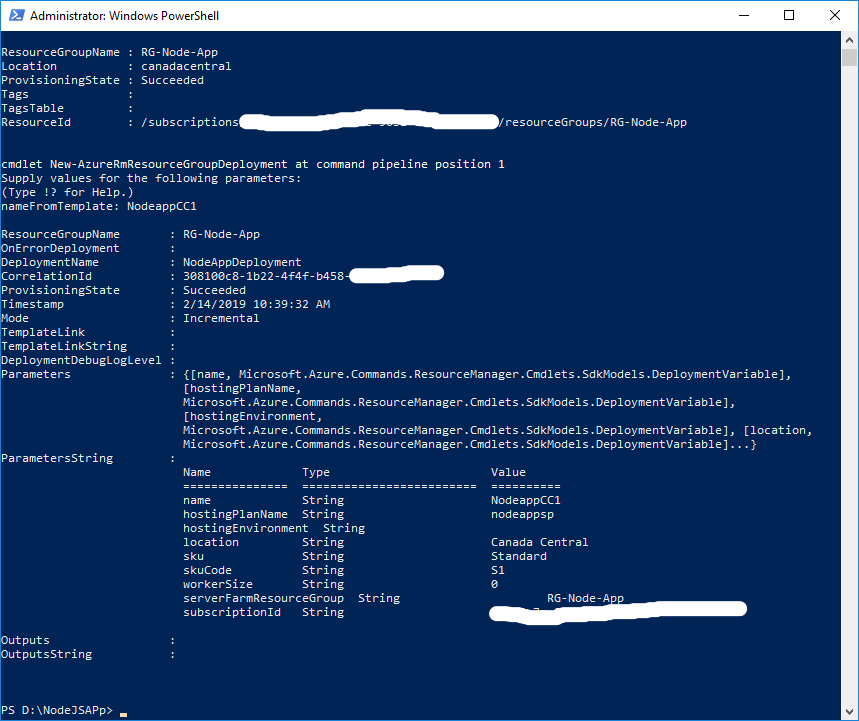
Task: Select the timestamp 2/14/2019 text
Action: click(x=206, y=303)
